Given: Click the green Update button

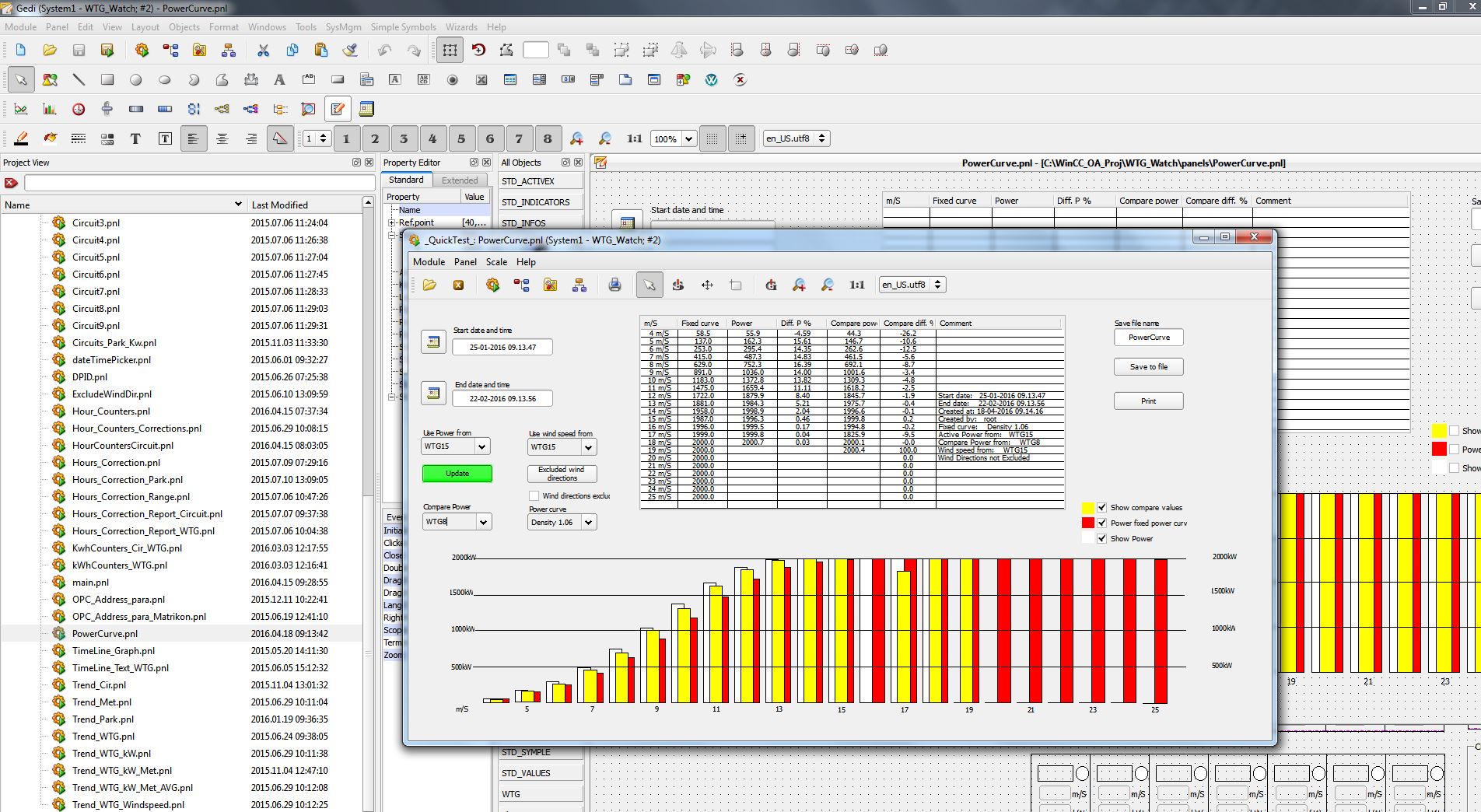Looking at the screenshot, I should point(457,473).
